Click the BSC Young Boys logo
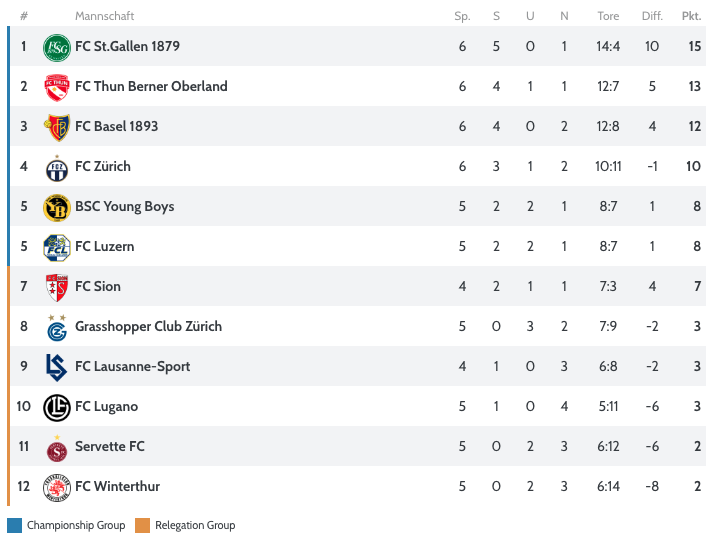The width and height of the screenshot is (711, 542). coord(57,208)
